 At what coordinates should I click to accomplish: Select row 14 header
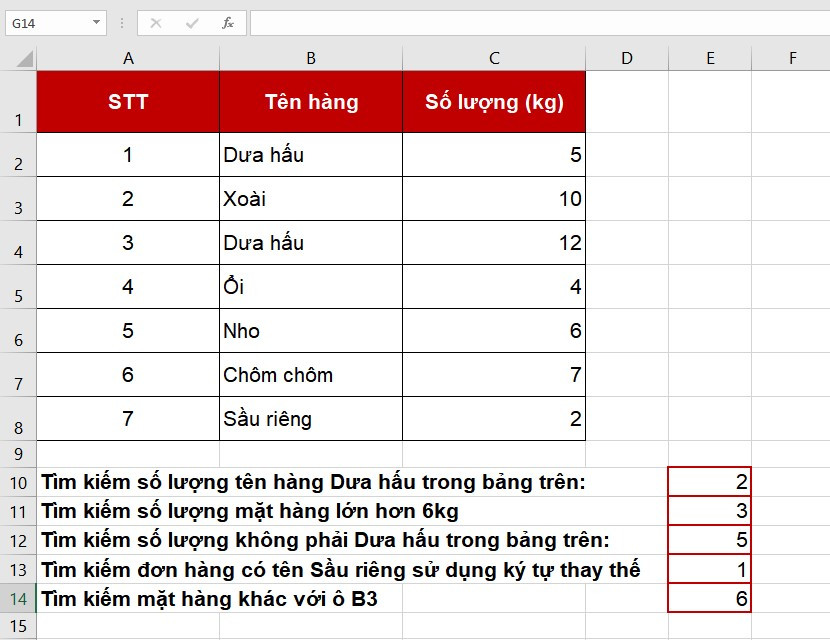pyautogui.click(x=18, y=599)
